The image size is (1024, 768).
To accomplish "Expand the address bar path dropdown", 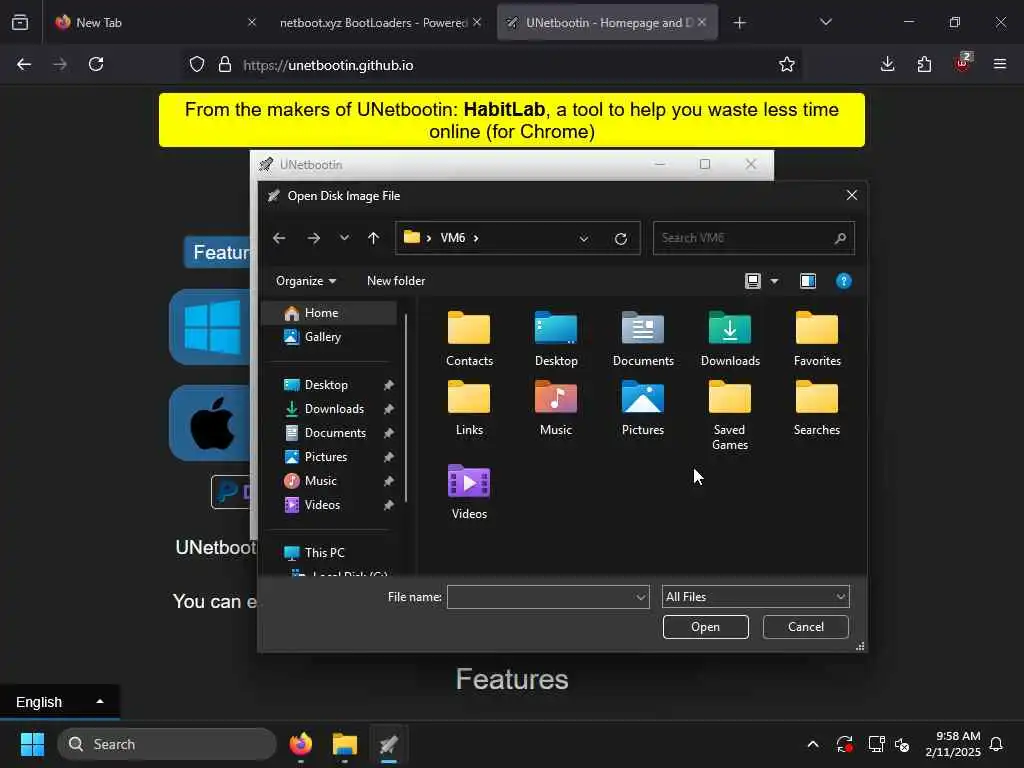I will coord(584,238).
